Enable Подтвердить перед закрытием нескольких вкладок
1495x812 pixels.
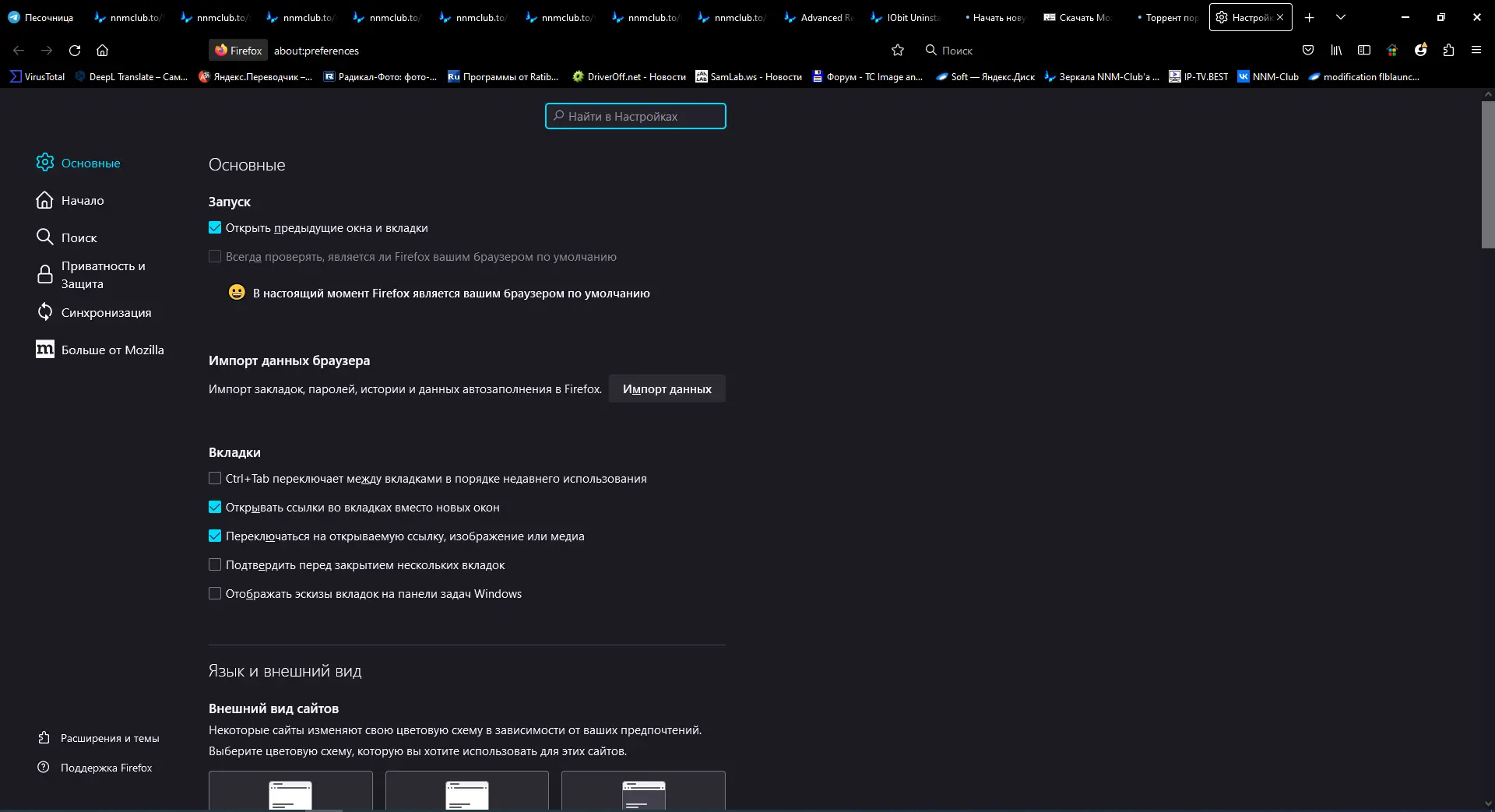coord(215,565)
